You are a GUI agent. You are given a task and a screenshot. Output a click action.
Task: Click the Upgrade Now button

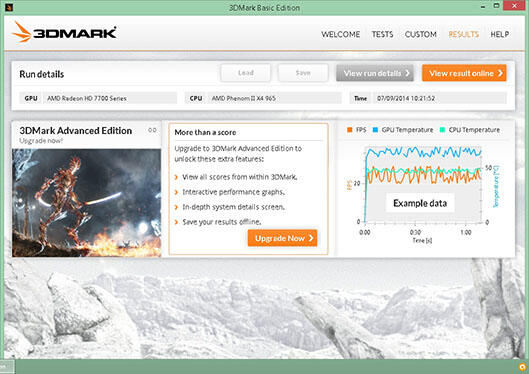(x=282, y=238)
